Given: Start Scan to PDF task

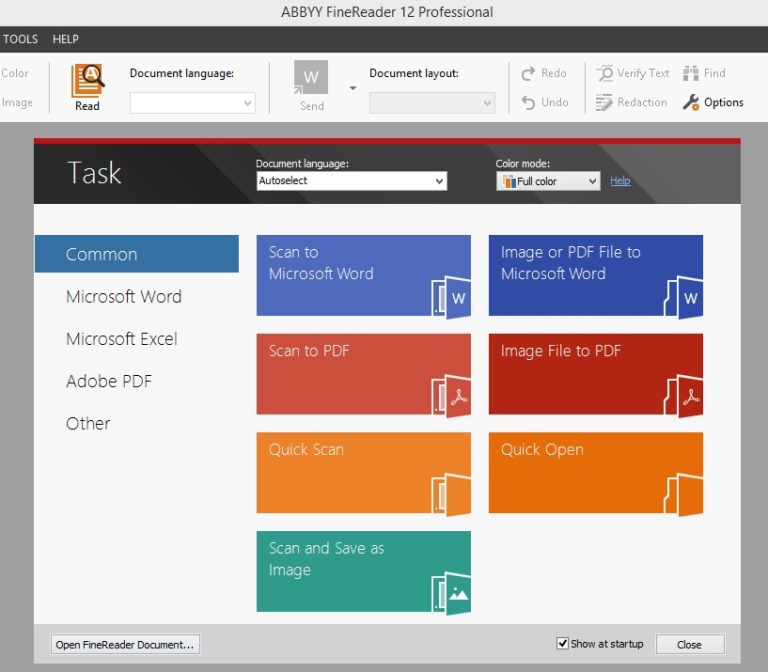Looking at the screenshot, I should coord(363,374).
